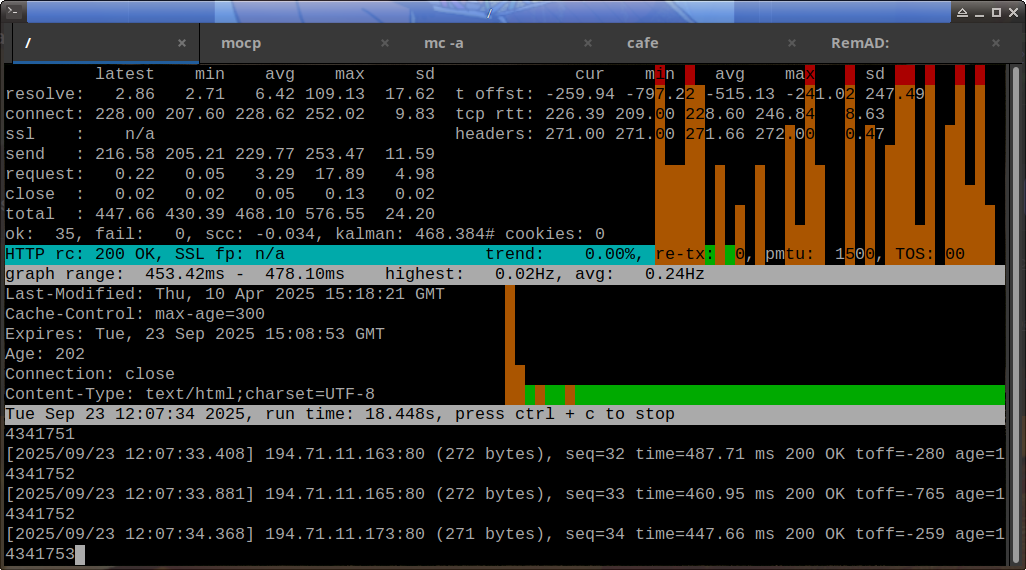Open the cafe tab

click(x=642, y=44)
